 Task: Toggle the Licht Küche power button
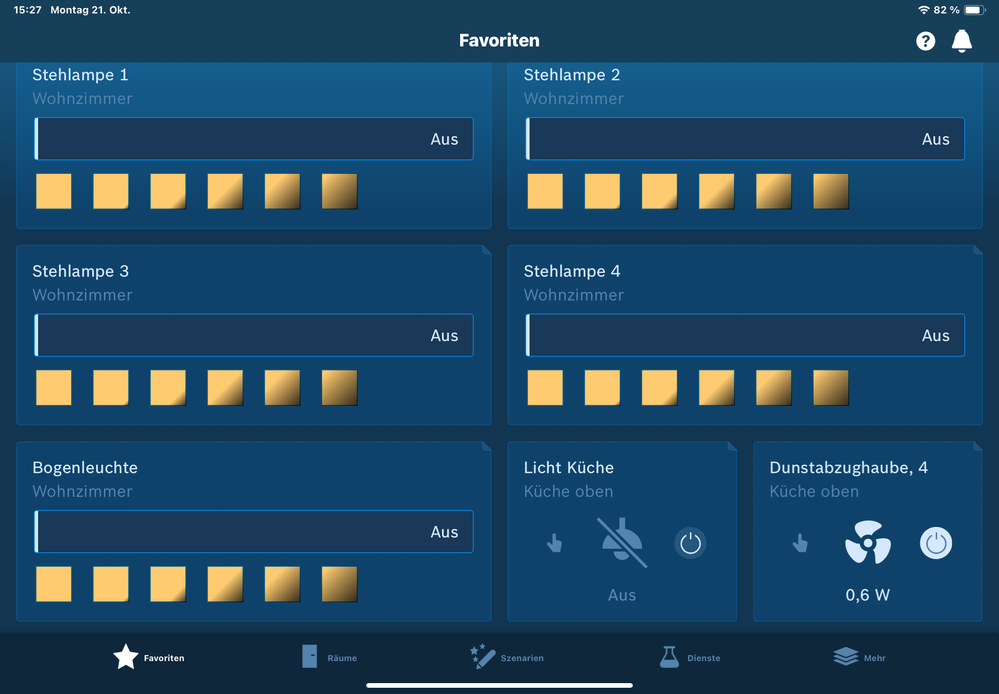click(x=690, y=543)
